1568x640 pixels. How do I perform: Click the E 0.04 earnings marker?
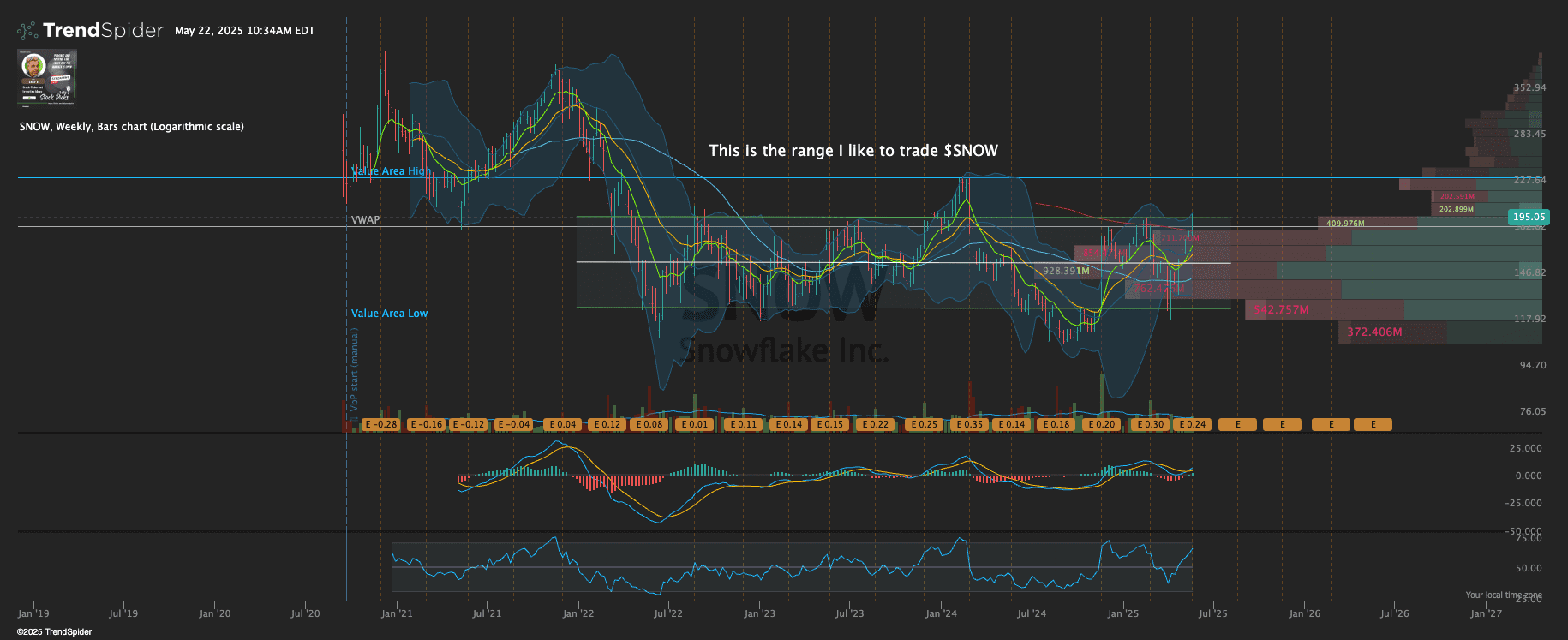[563, 424]
